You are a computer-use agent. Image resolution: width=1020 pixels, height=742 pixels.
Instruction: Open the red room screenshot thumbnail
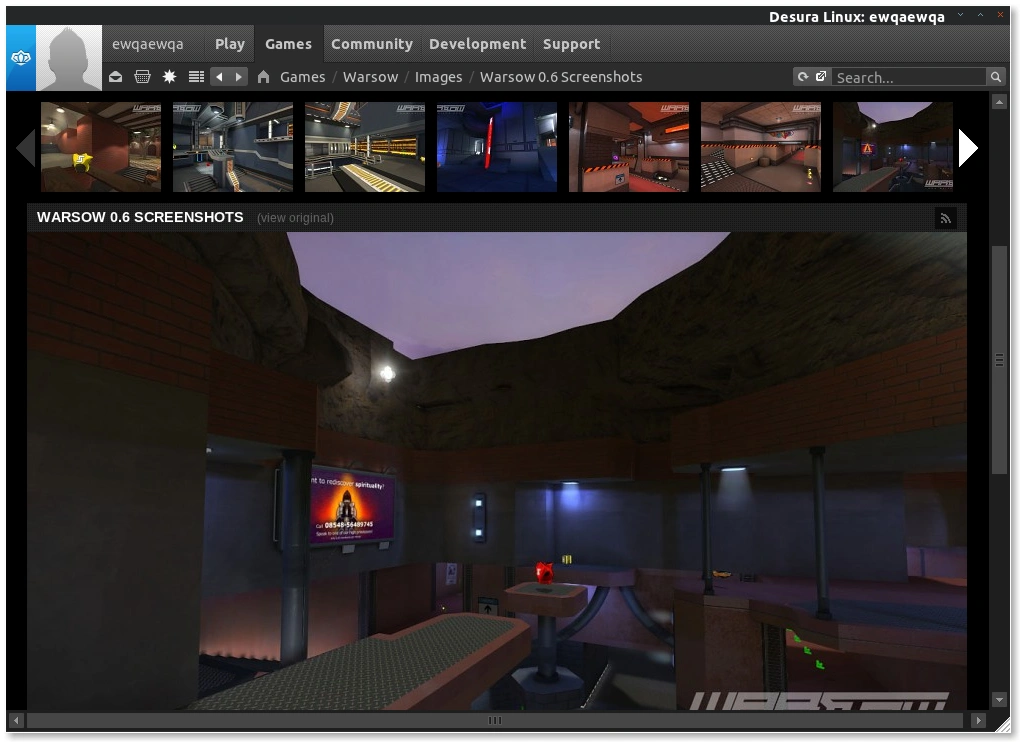tap(101, 146)
